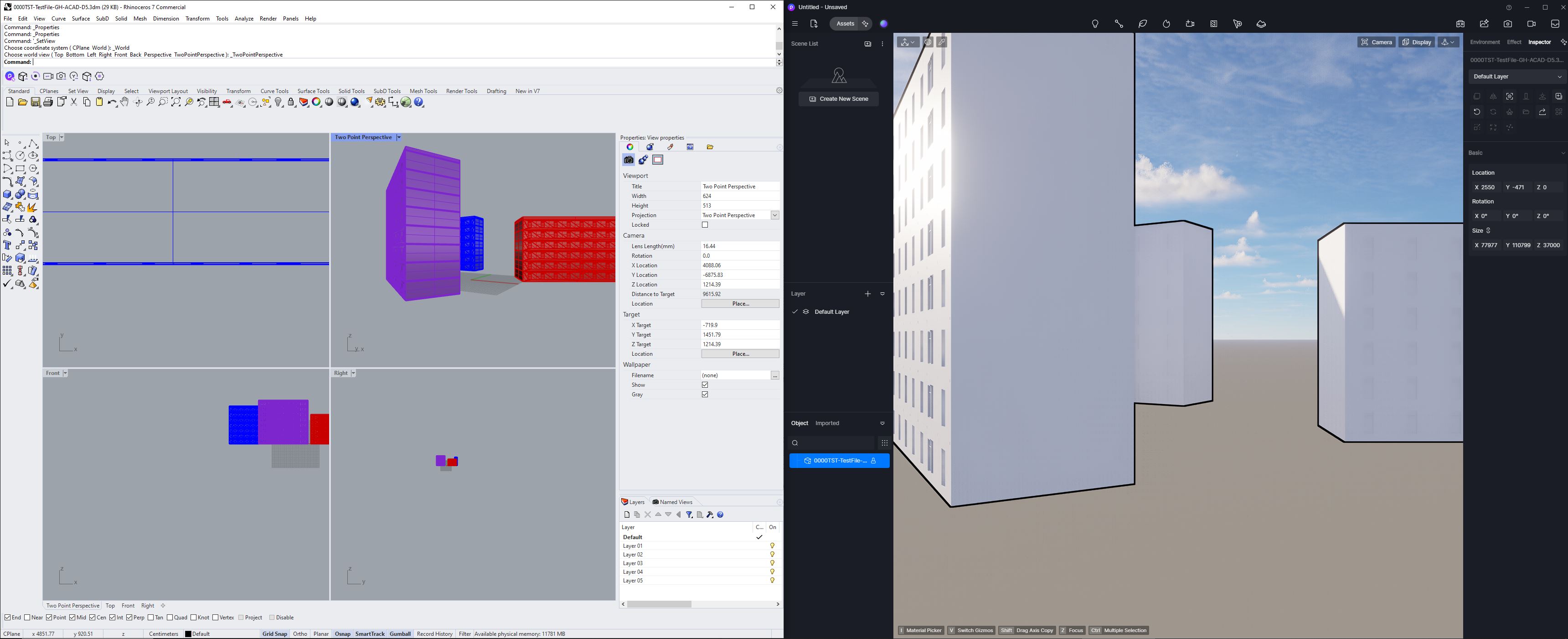Viewport: 1568px width, 639px height.
Task: Open the Two Point Perspective viewport title dropdown
Action: [399, 138]
